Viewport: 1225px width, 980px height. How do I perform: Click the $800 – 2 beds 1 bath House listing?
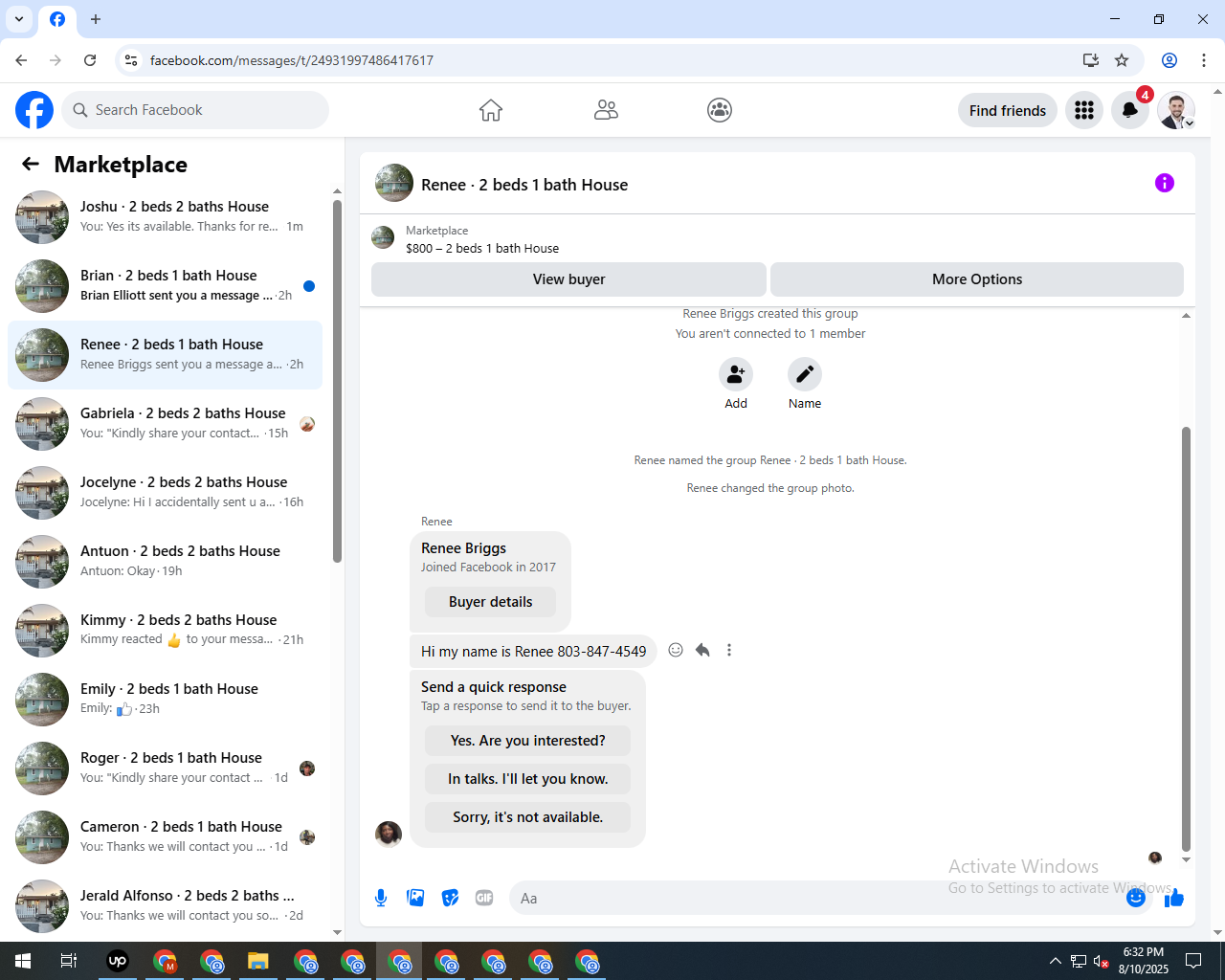click(x=482, y=248)
